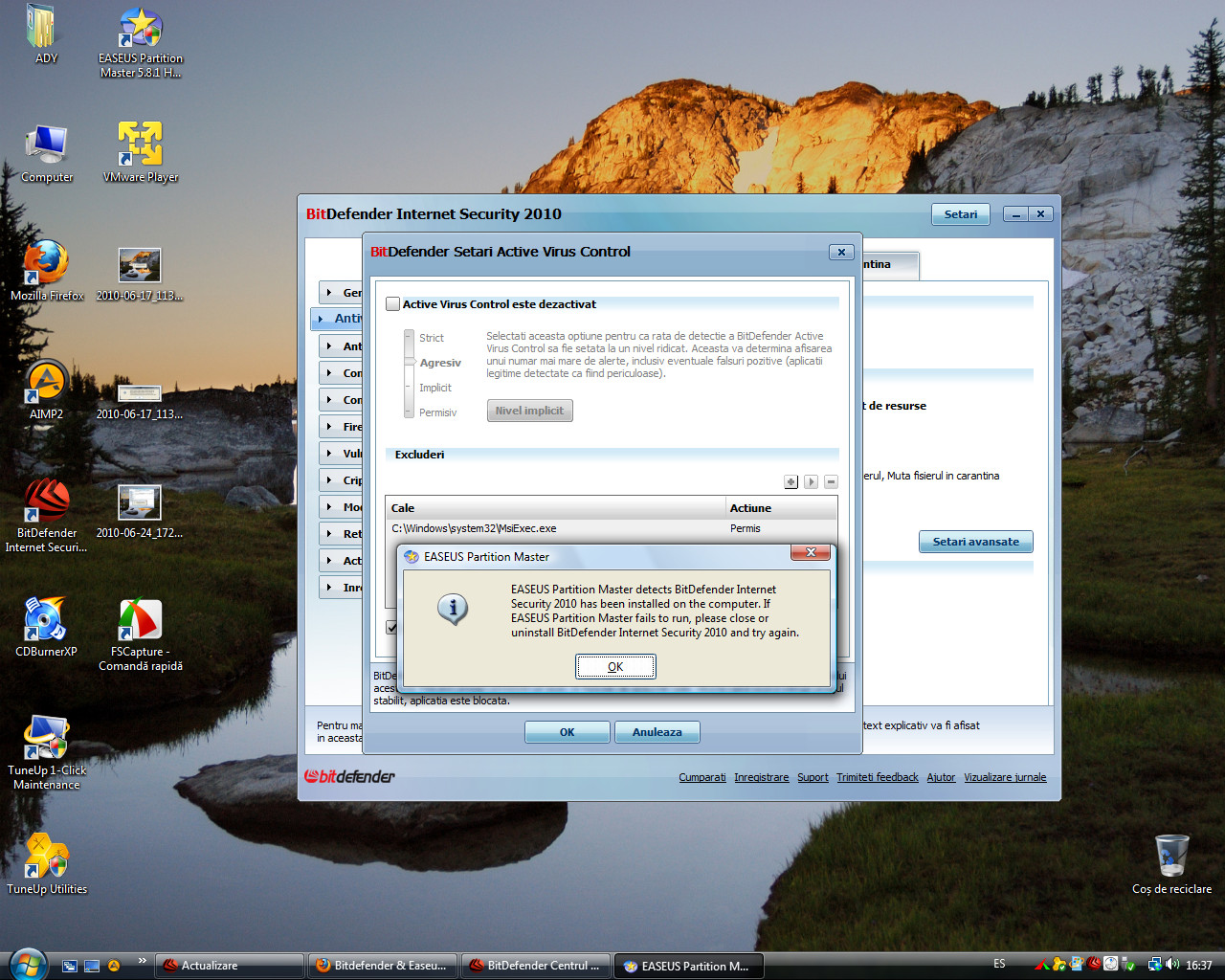This screenshot has width=1225, height=980.
Task: Open Vizualizare jurnale link
Action: (x=1005, y=777)
